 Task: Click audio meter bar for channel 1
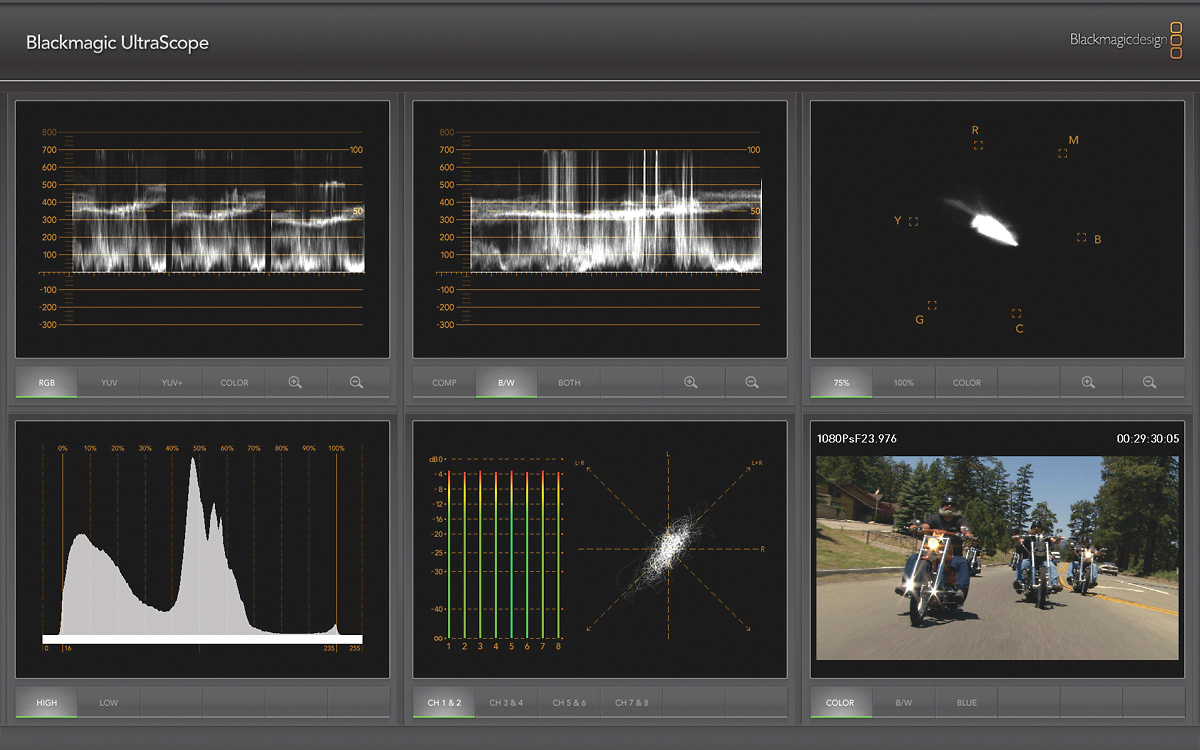coord(449,554)
